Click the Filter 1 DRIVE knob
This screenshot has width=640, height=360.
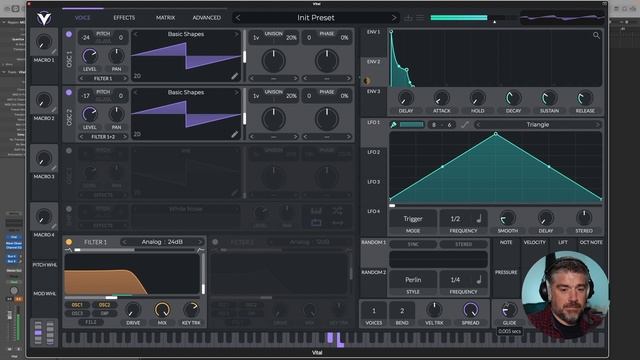(x=133, y=310)
